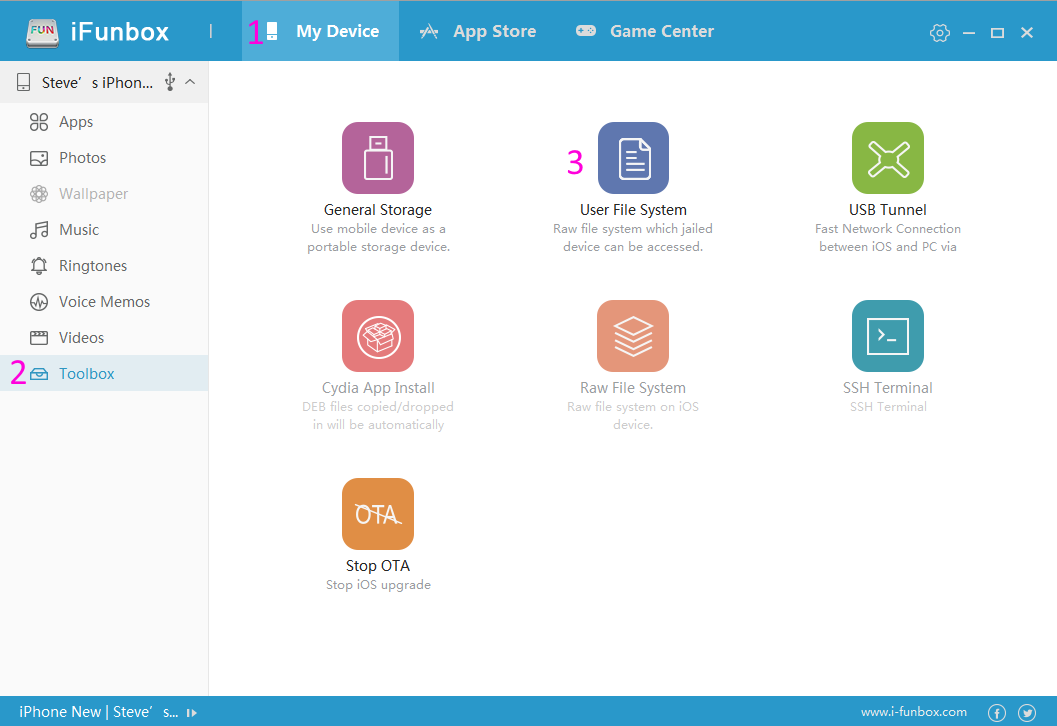Launch the SSH Terminal icon

point(888,336)
